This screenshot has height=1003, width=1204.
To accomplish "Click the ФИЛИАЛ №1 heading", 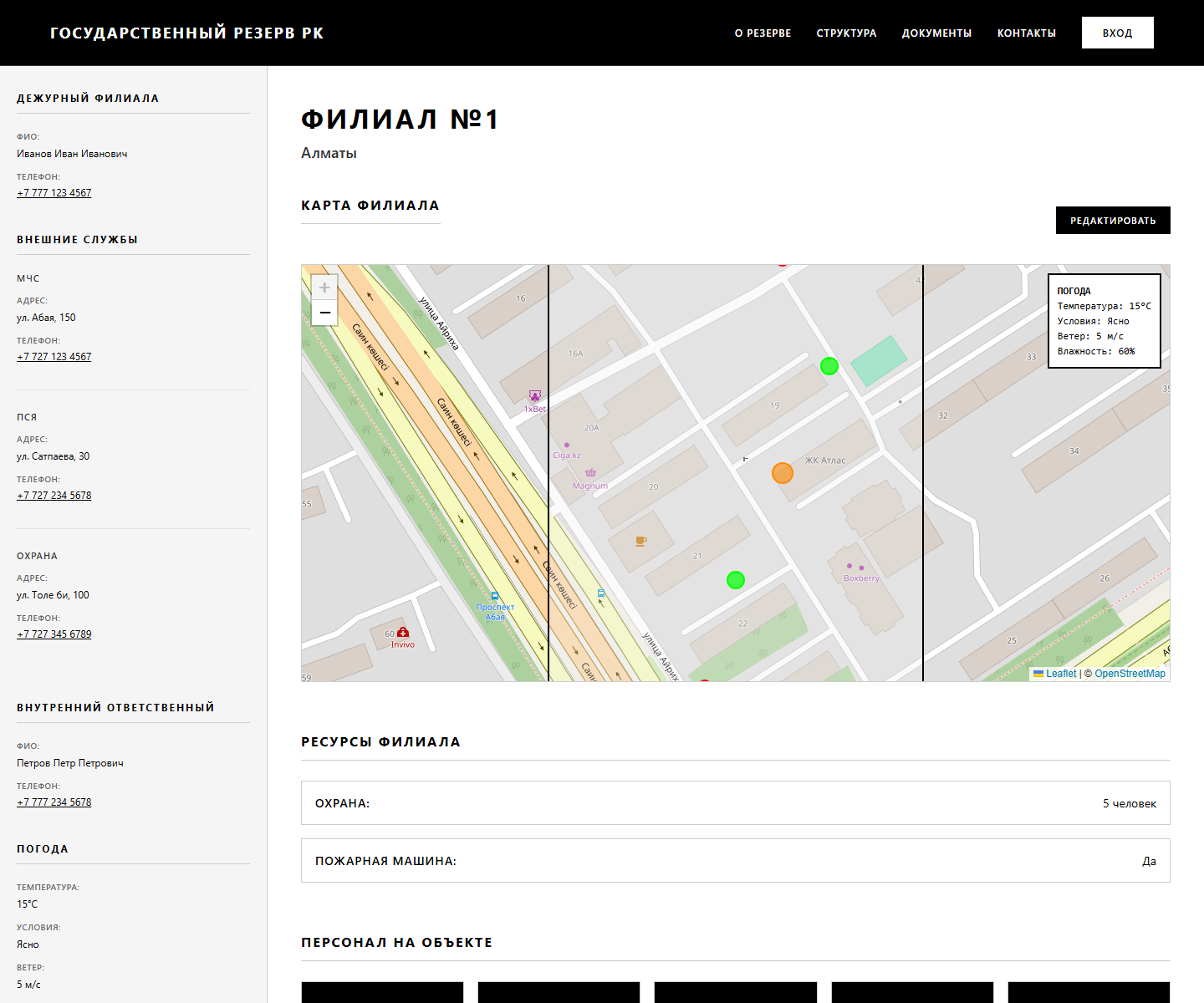I will tap(400, 120).
